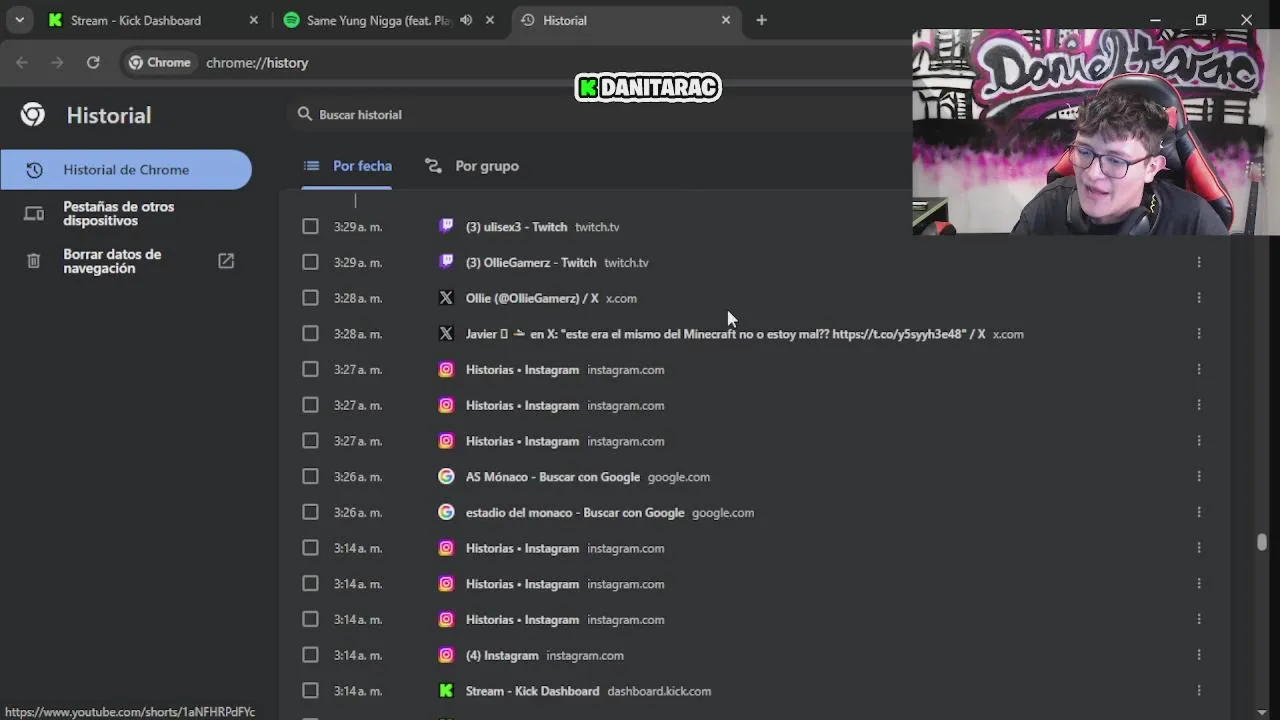Click the scrollbar down arrow
Viewport: 1280px width, 720px height.
coord(1262,711)
